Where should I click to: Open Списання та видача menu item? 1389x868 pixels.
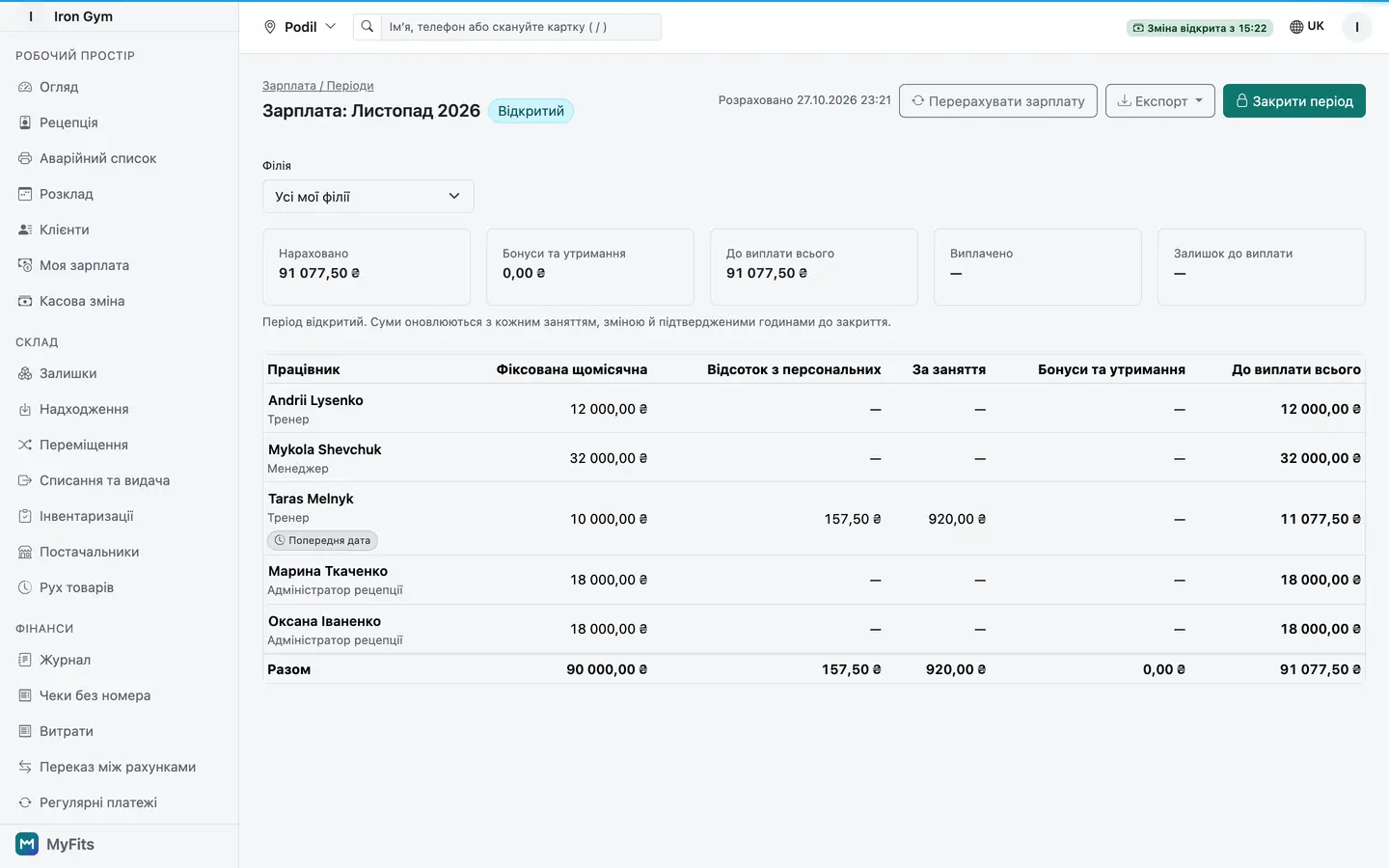coord(104,480)
